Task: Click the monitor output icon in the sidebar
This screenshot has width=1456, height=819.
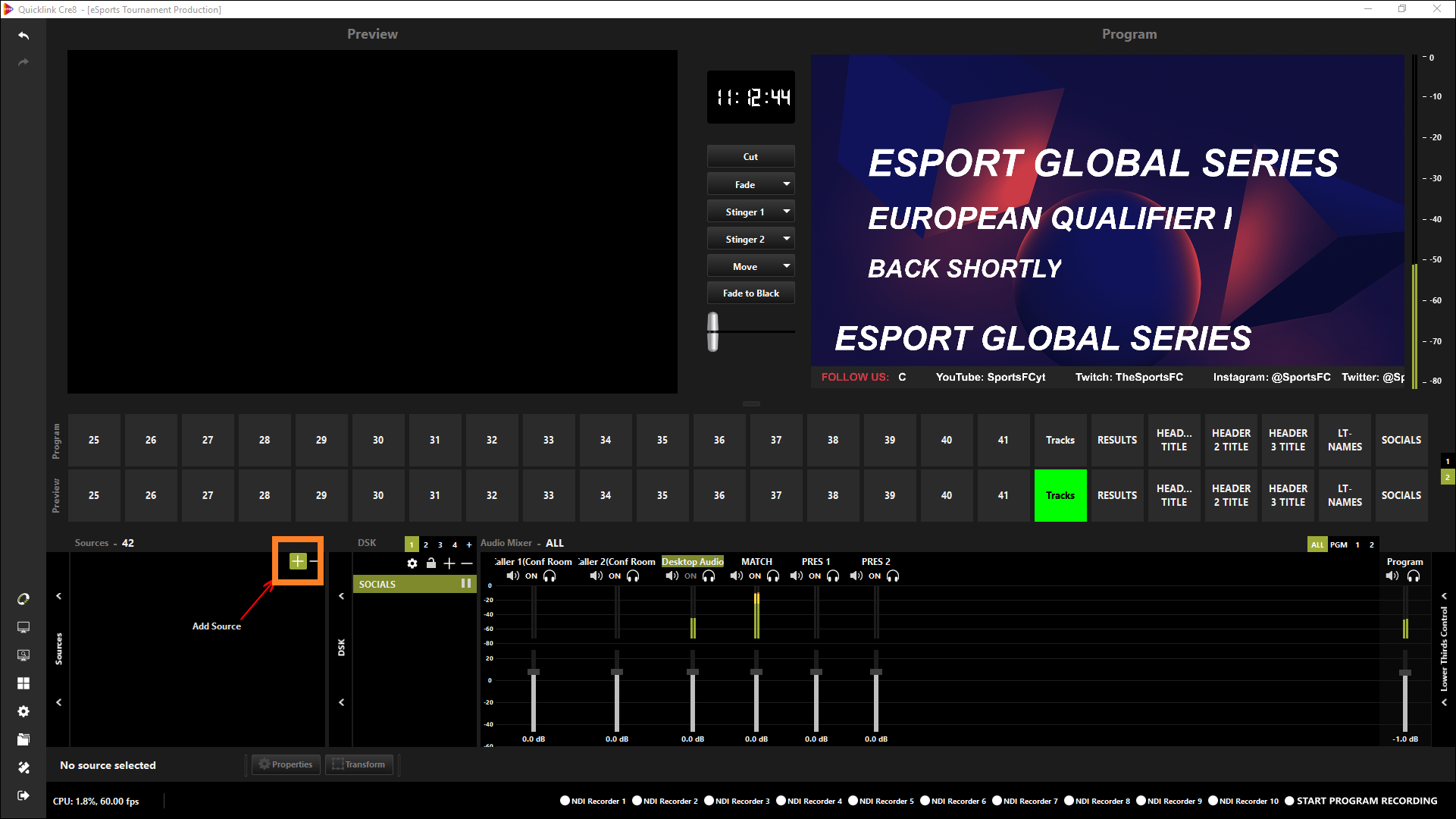Action: click(23, 627)
